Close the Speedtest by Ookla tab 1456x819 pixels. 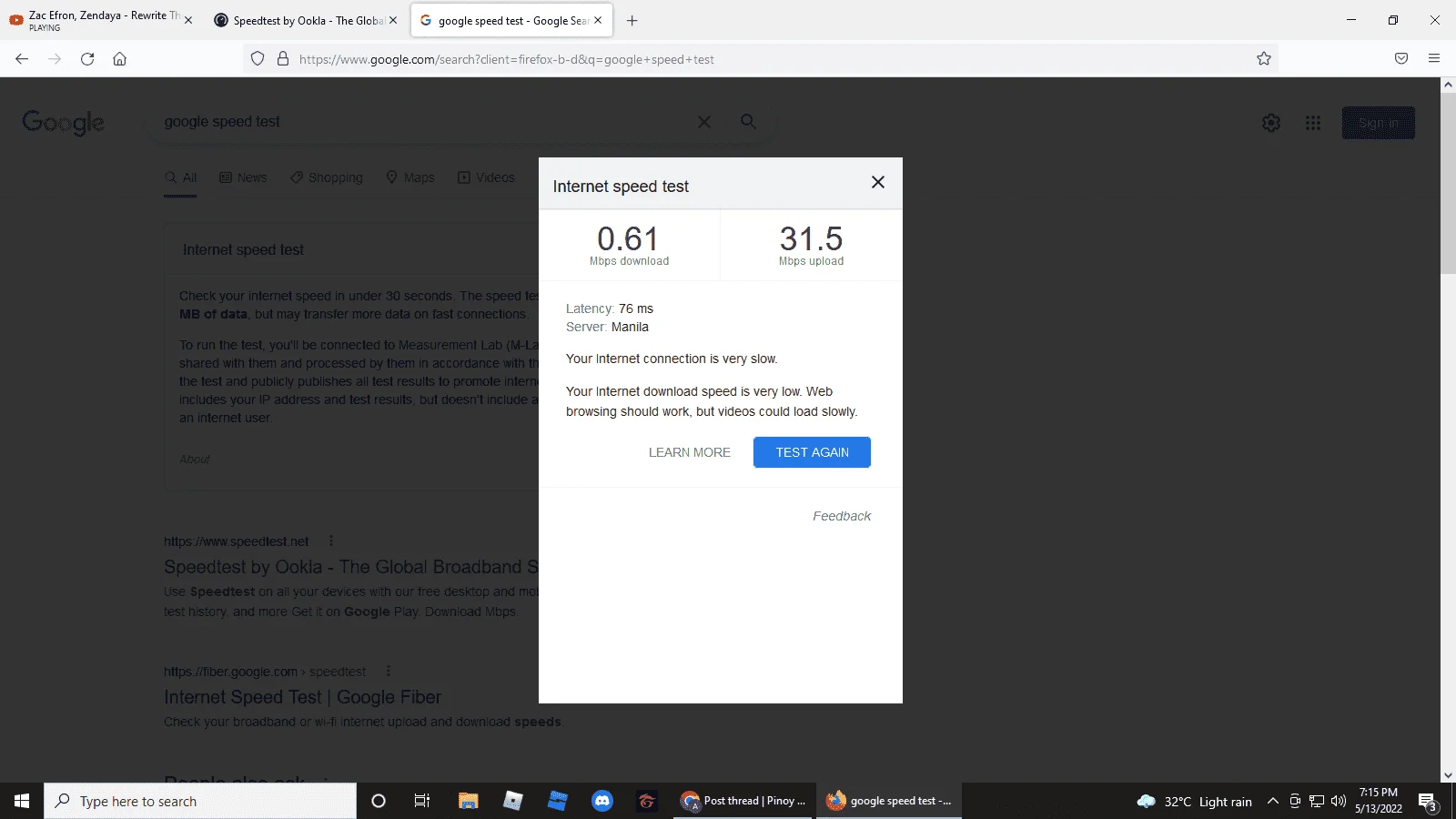[x=393, y=20]
